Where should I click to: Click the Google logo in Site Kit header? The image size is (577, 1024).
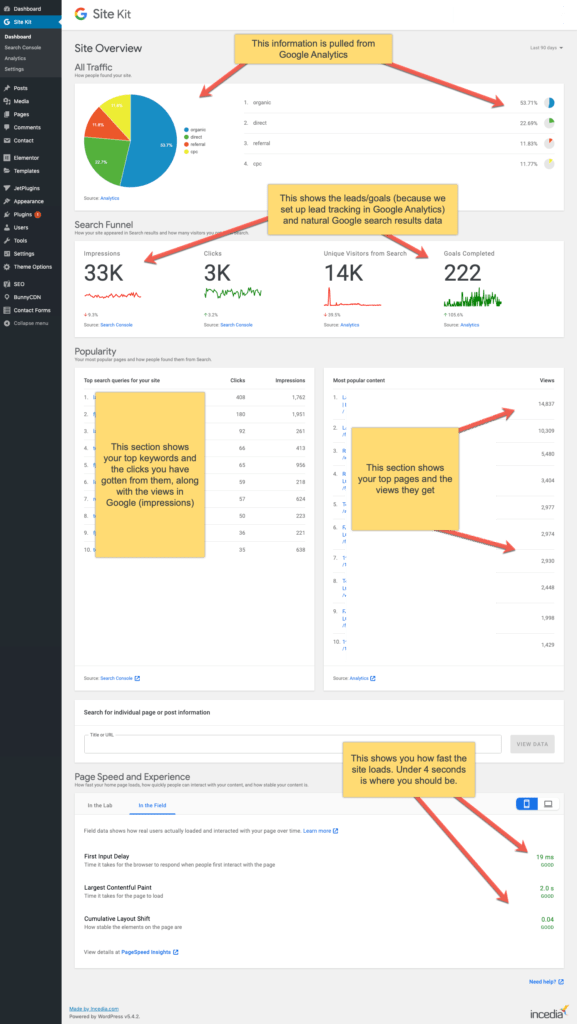pos(80,14)
